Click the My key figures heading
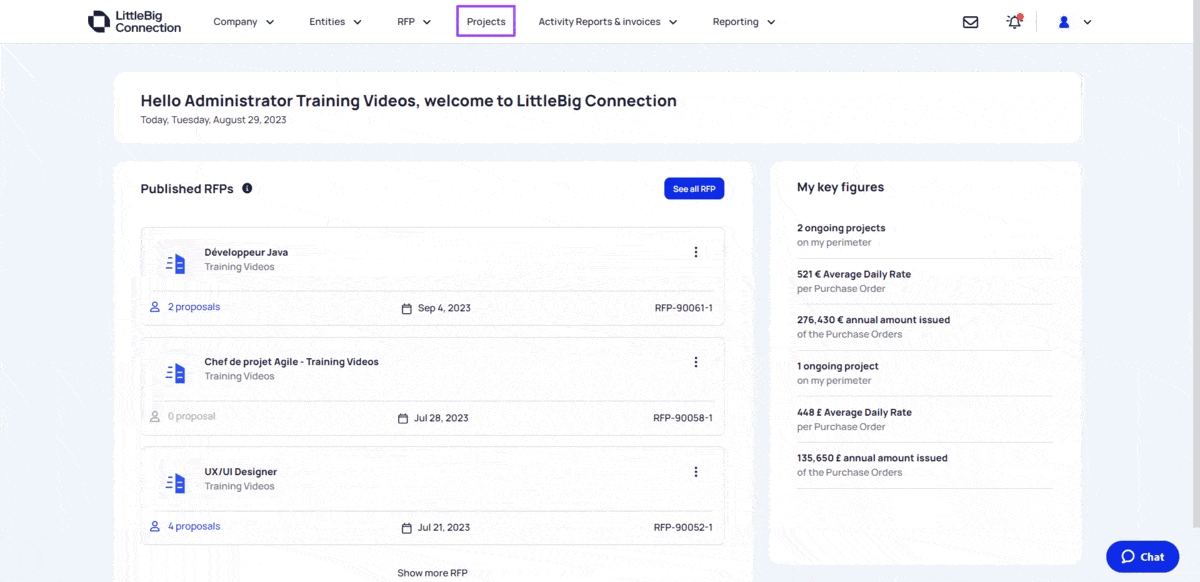This screenshot has width=1200, height=582. coord(840,187)
